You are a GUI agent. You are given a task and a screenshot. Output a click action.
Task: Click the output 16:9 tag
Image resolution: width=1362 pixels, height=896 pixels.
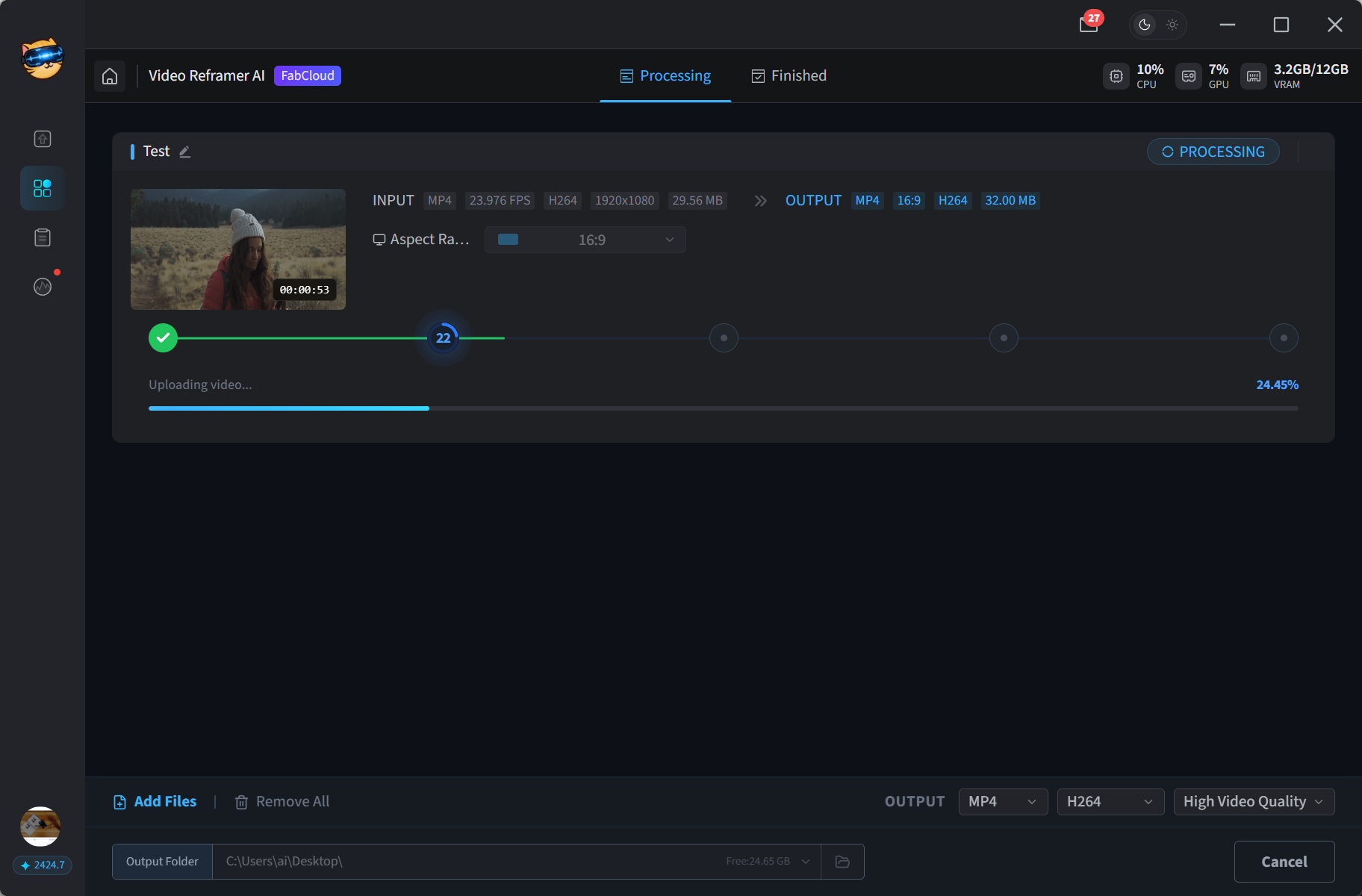[909, 201]
